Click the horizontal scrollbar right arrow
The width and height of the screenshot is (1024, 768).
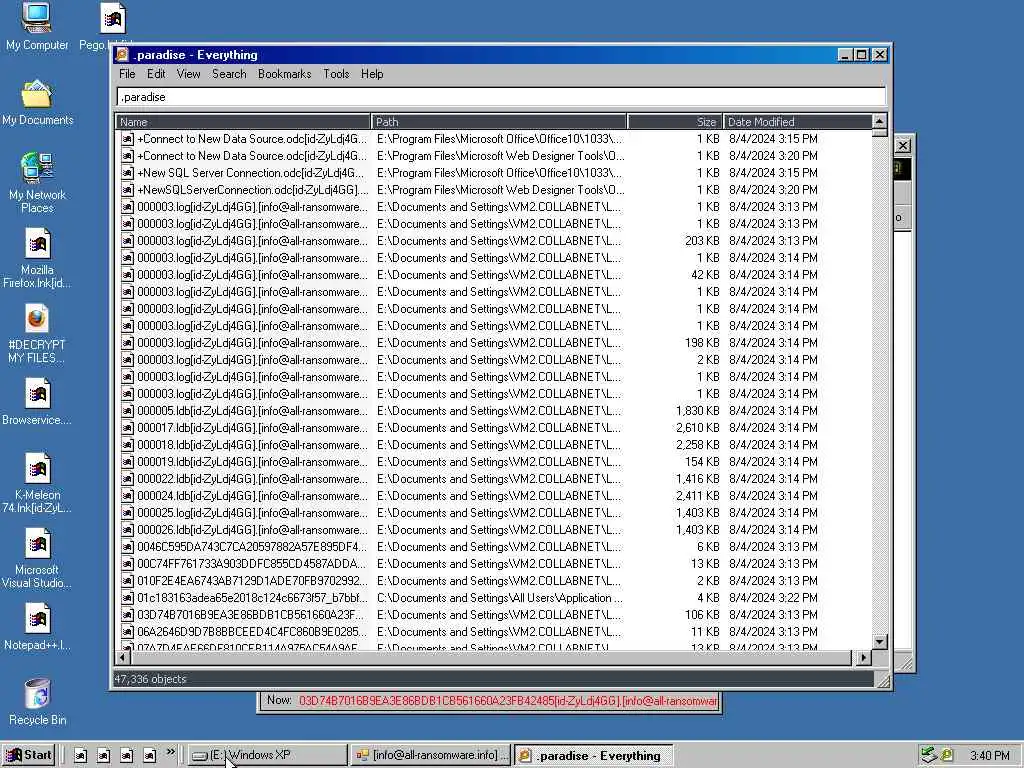tap(865, 658)
